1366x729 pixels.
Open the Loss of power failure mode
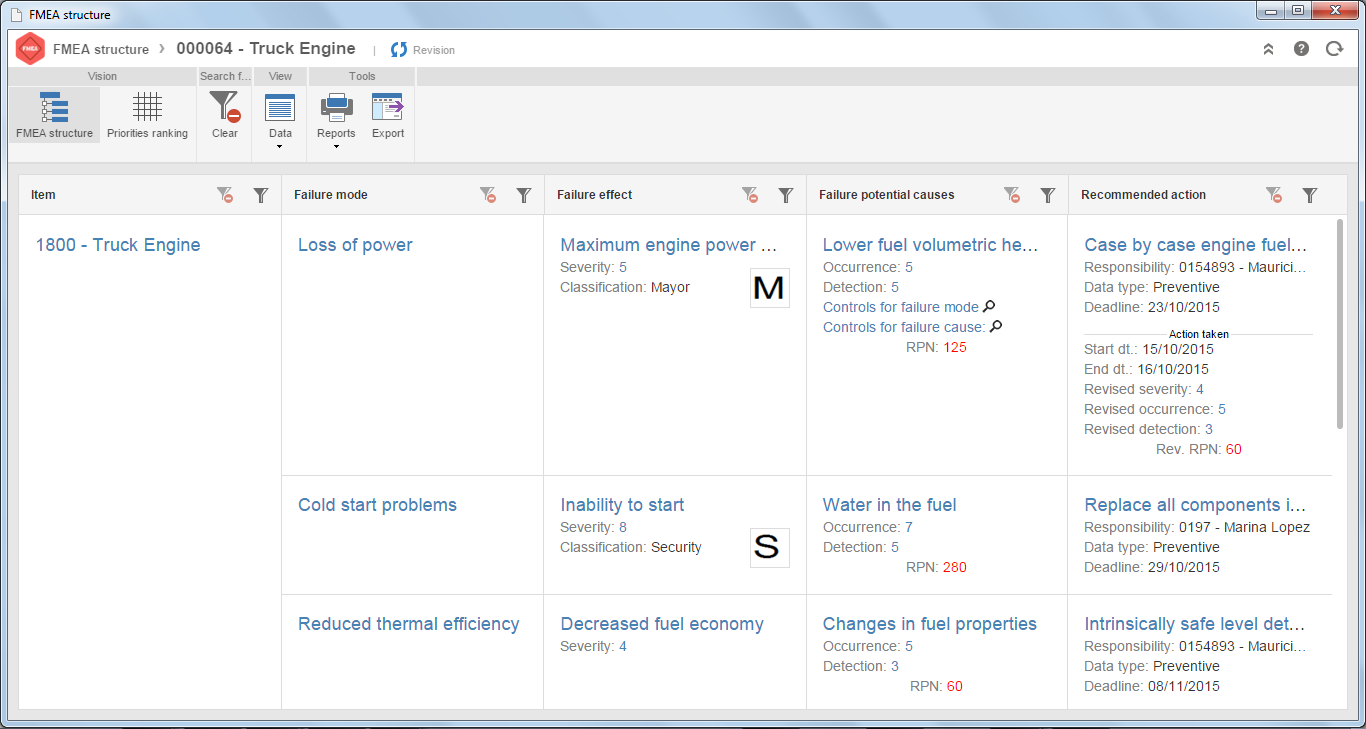tap(355, 245)
